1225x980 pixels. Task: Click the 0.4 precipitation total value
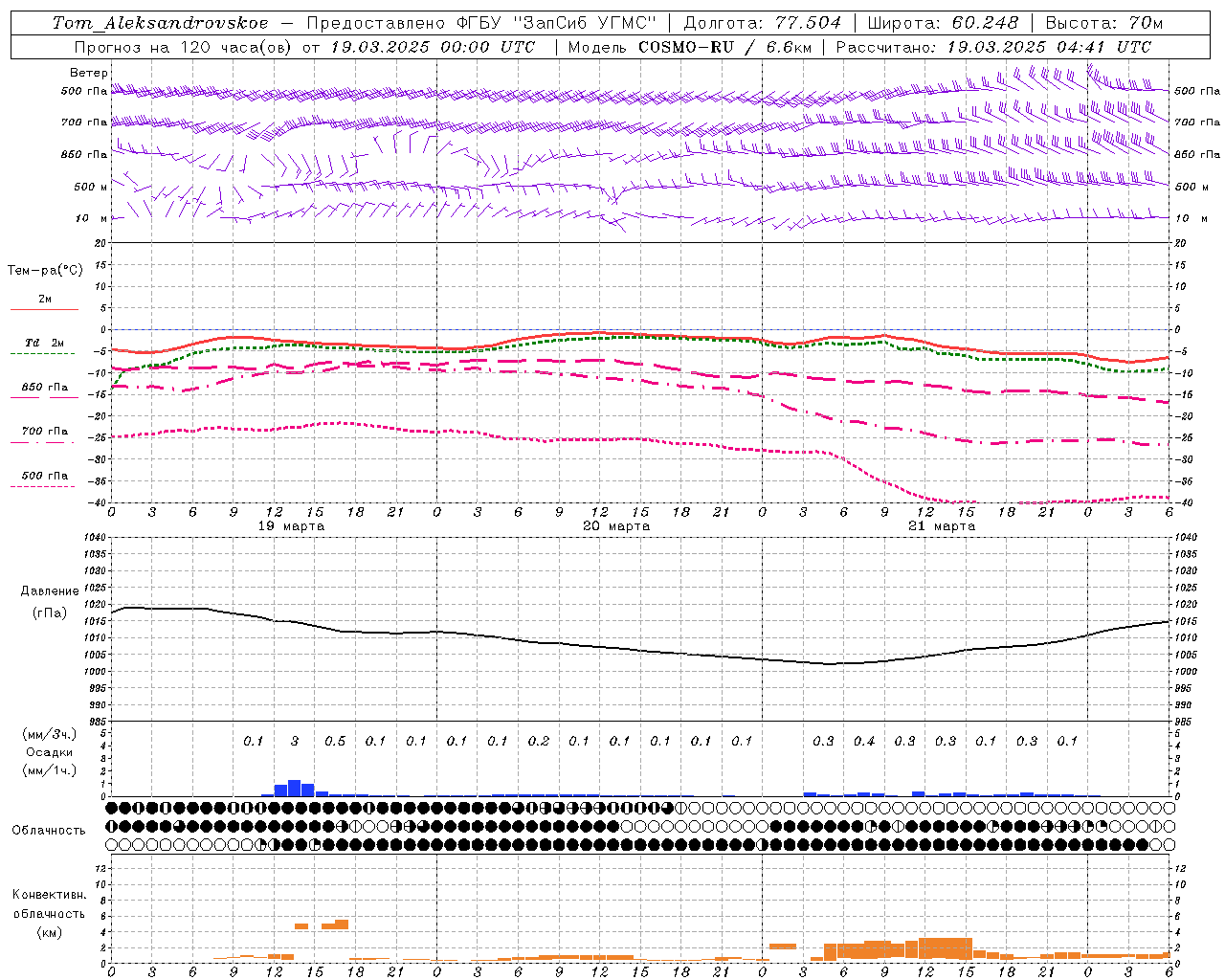coord(864,742)
